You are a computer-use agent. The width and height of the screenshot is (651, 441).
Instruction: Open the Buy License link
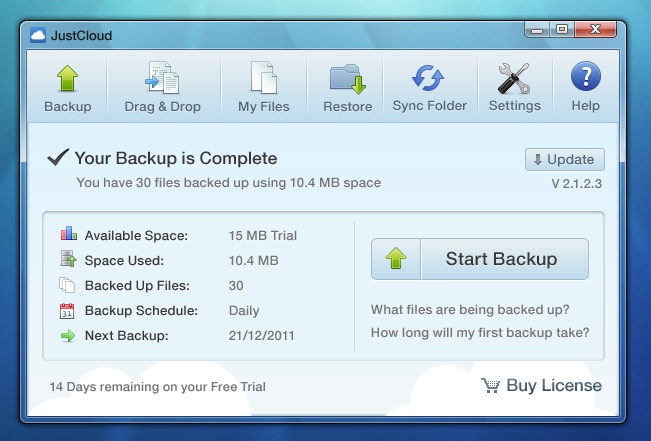[554, 386]
